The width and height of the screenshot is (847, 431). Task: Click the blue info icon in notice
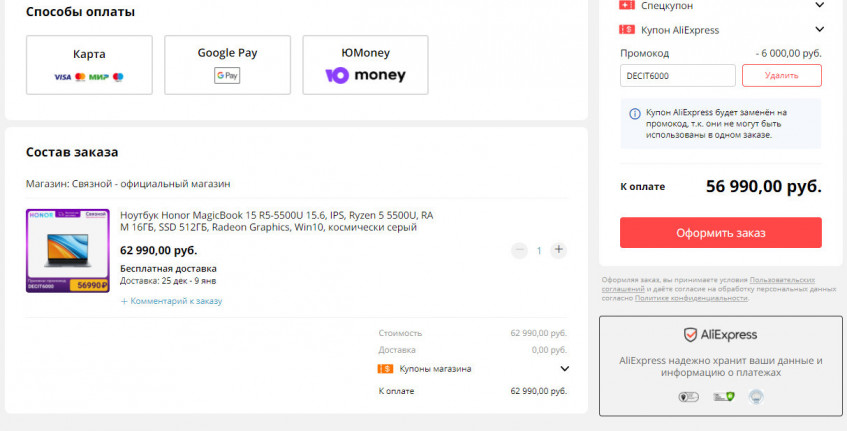tap(635, 114)
